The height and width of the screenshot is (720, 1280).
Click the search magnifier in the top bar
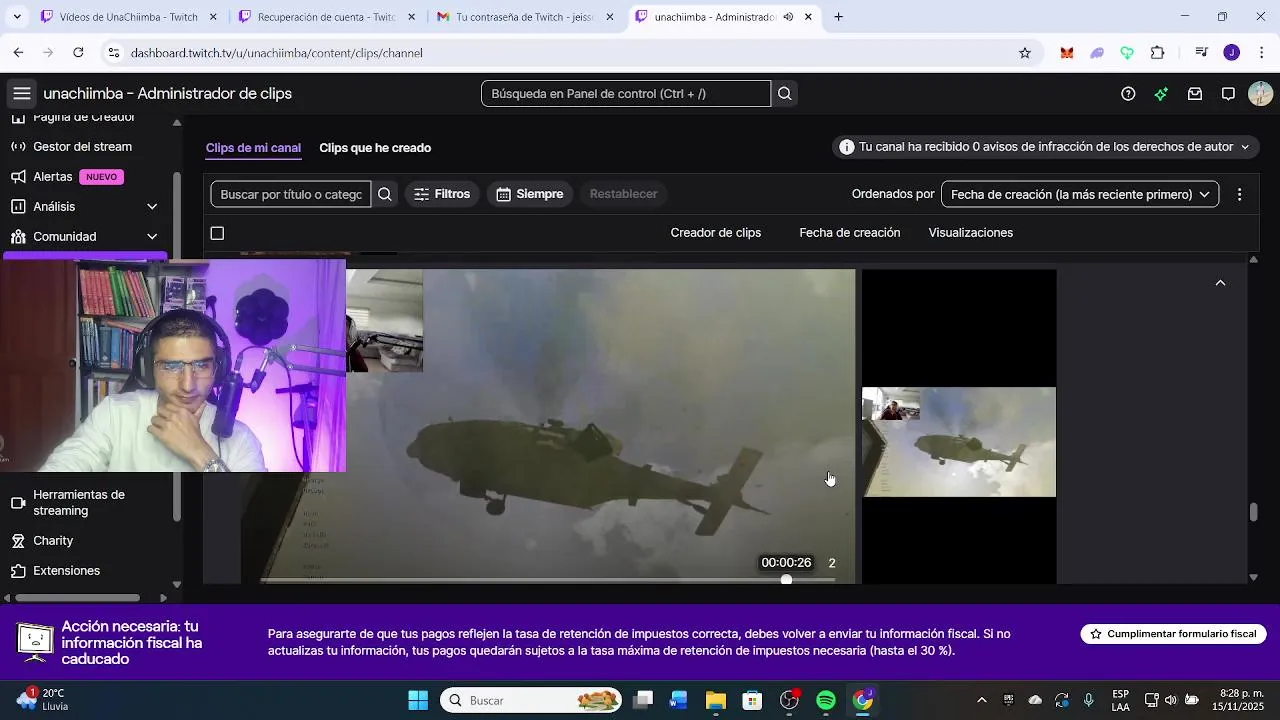pos(785,94)
